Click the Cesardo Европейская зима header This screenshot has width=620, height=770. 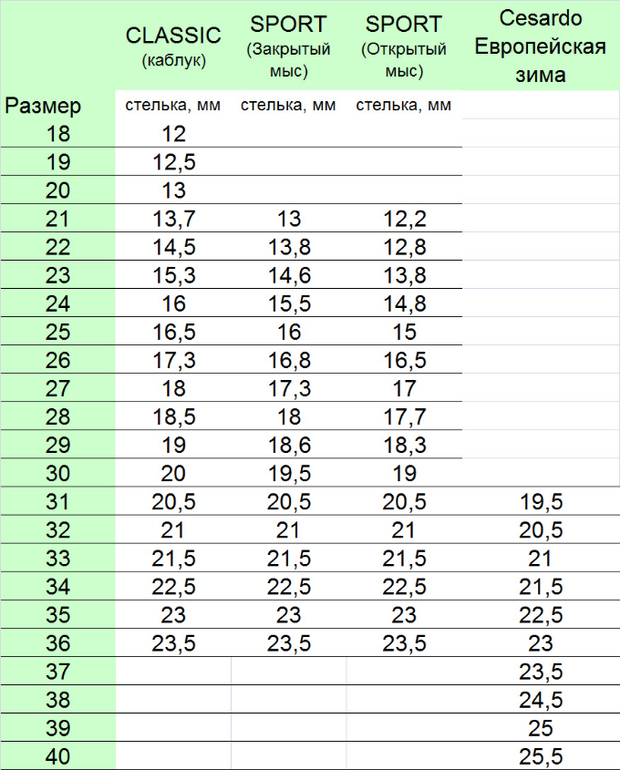tap(541, 46)
